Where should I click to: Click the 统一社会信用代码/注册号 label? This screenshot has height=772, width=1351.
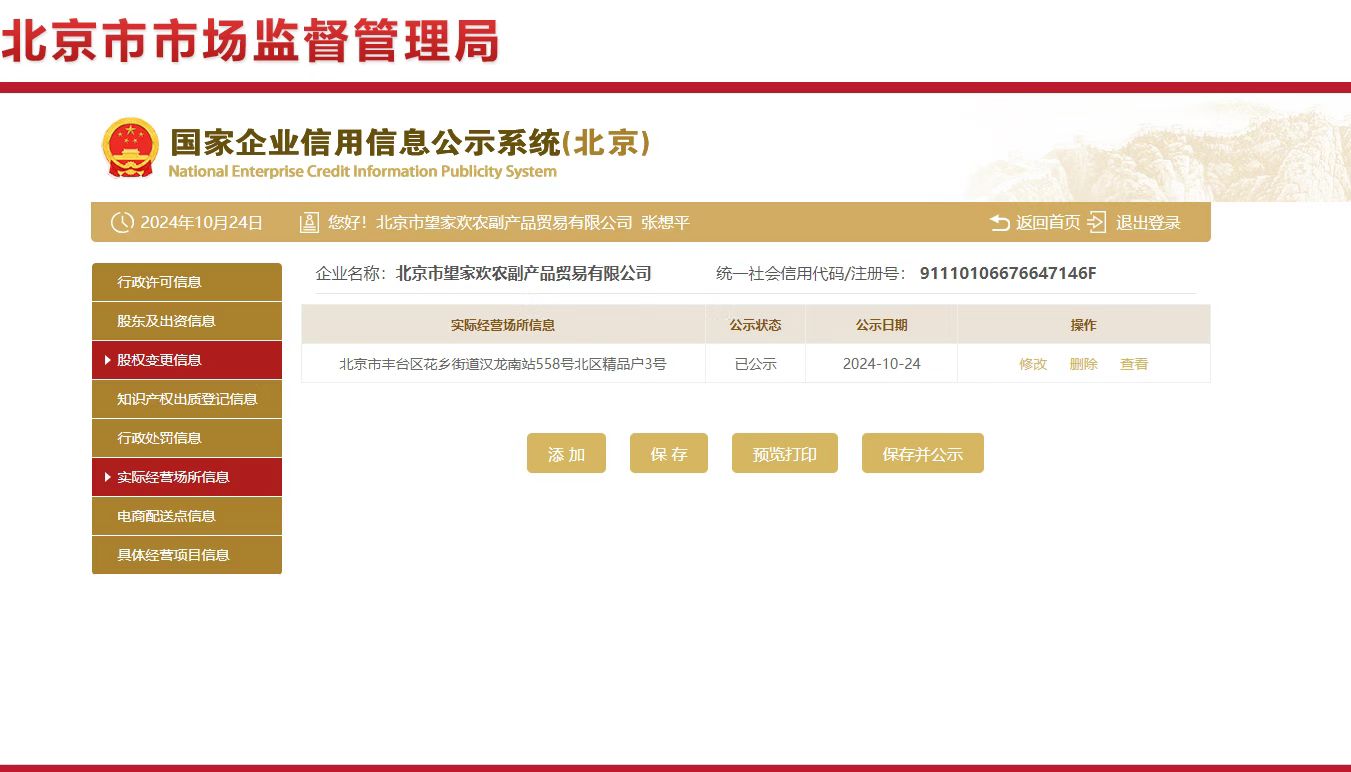point(811,273)
